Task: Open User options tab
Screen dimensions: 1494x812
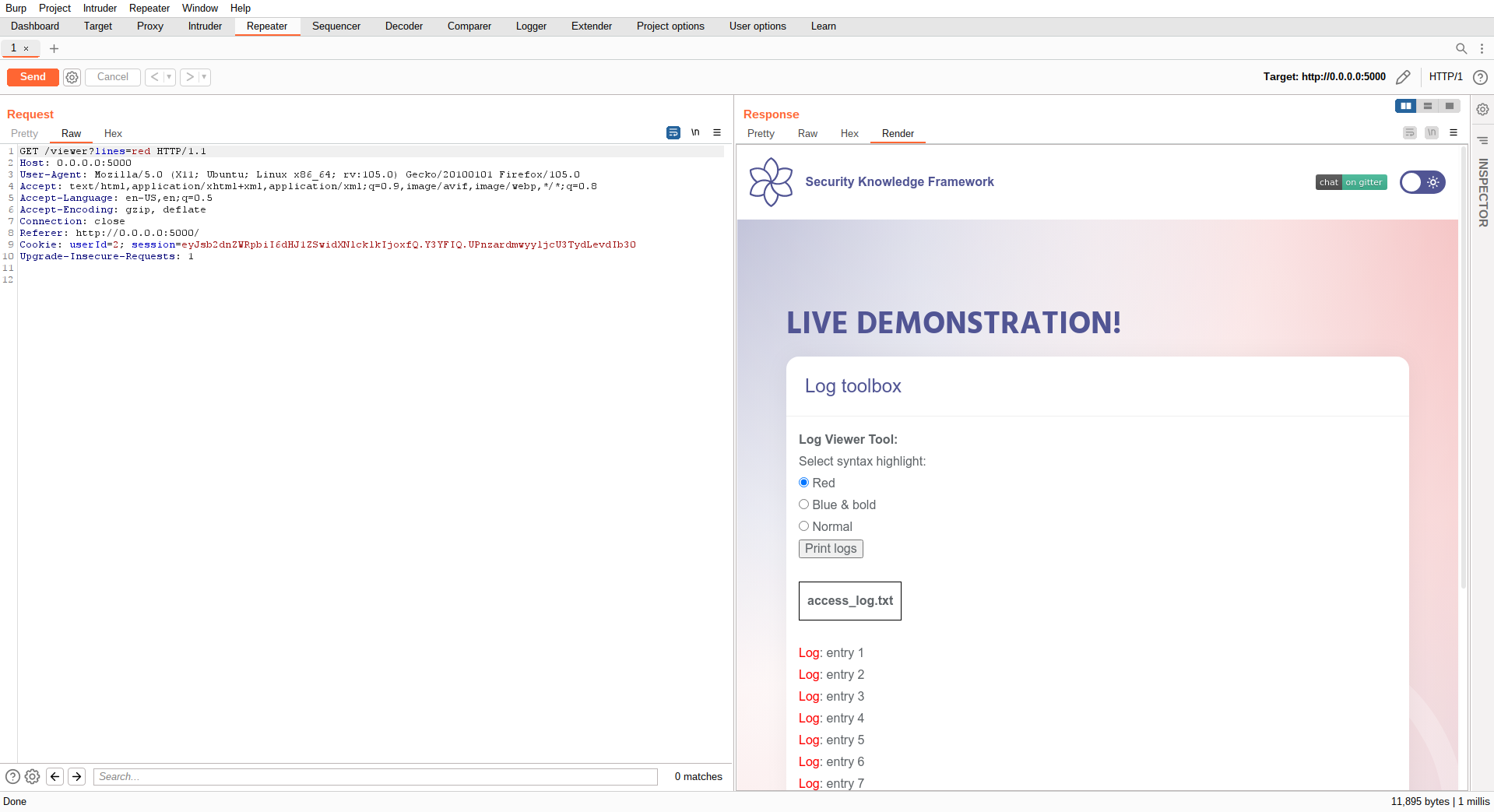Action: [758, 26]
